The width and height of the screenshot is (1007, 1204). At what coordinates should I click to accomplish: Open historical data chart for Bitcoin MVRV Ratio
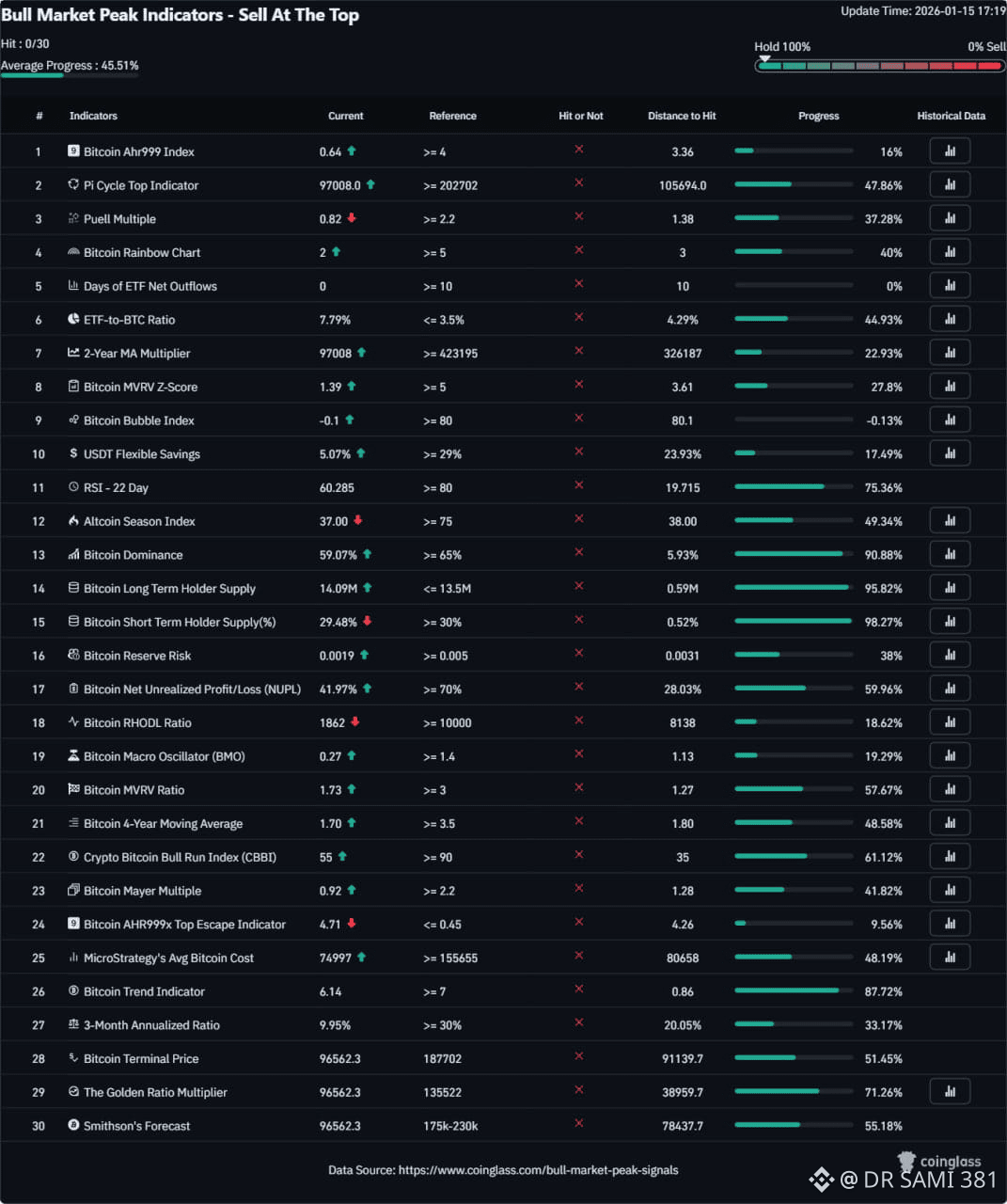pyautogui.click(x=950, y=789)
